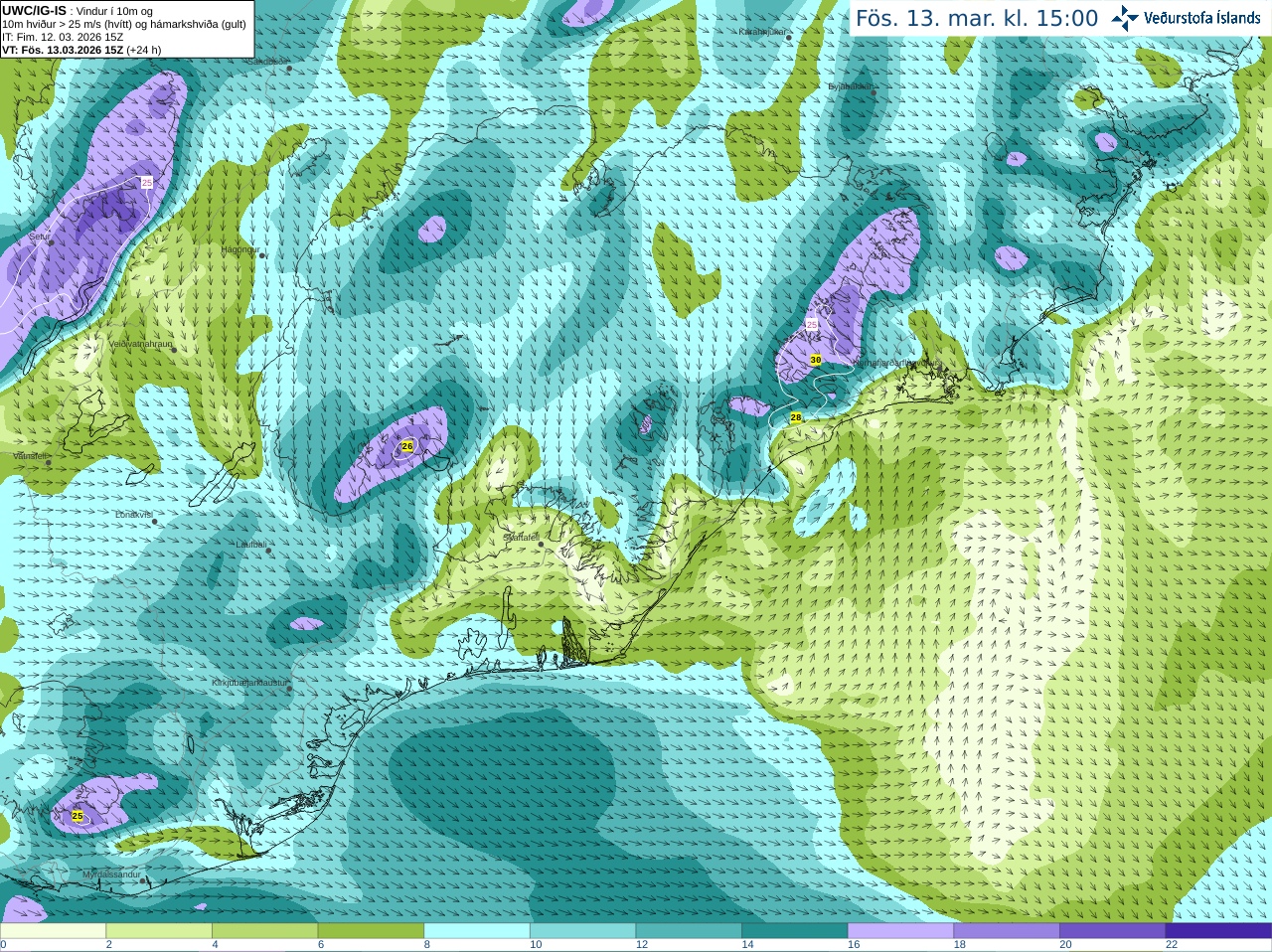The image size is (1272, 952).
Task: Click the 8–10 m/s pale cyan legend swatch
Action: click(x=477, y=931)
